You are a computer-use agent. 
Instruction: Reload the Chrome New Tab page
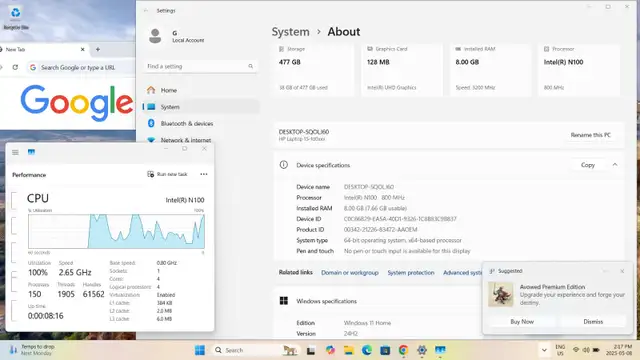point(15,67)
